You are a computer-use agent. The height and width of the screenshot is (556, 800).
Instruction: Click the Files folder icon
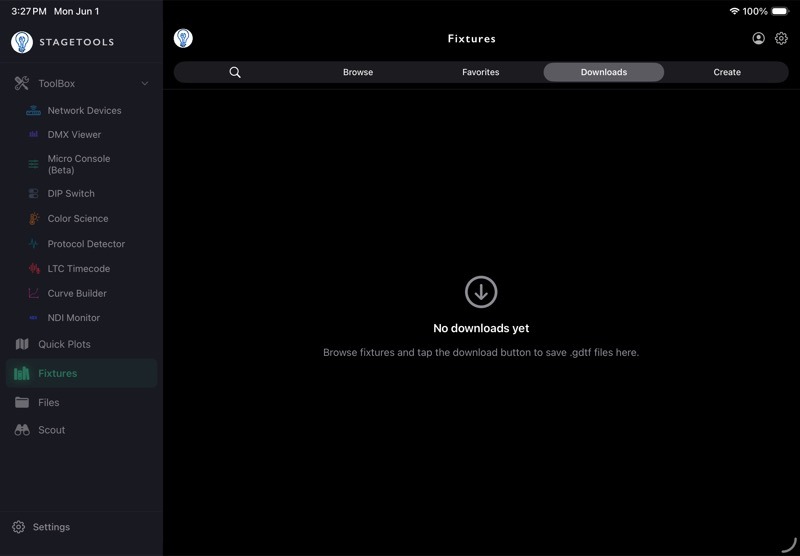click(x=22, y=402)
